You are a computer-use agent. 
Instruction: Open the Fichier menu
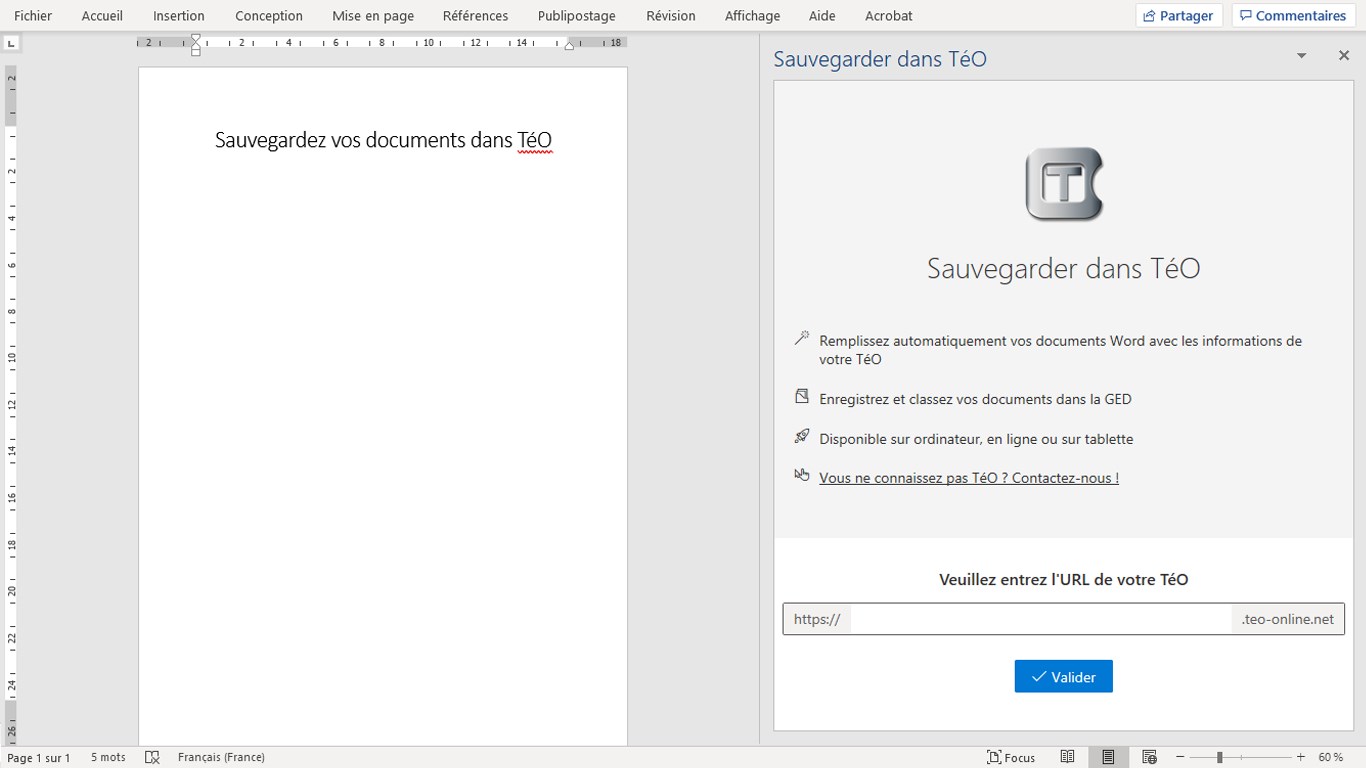33,16
